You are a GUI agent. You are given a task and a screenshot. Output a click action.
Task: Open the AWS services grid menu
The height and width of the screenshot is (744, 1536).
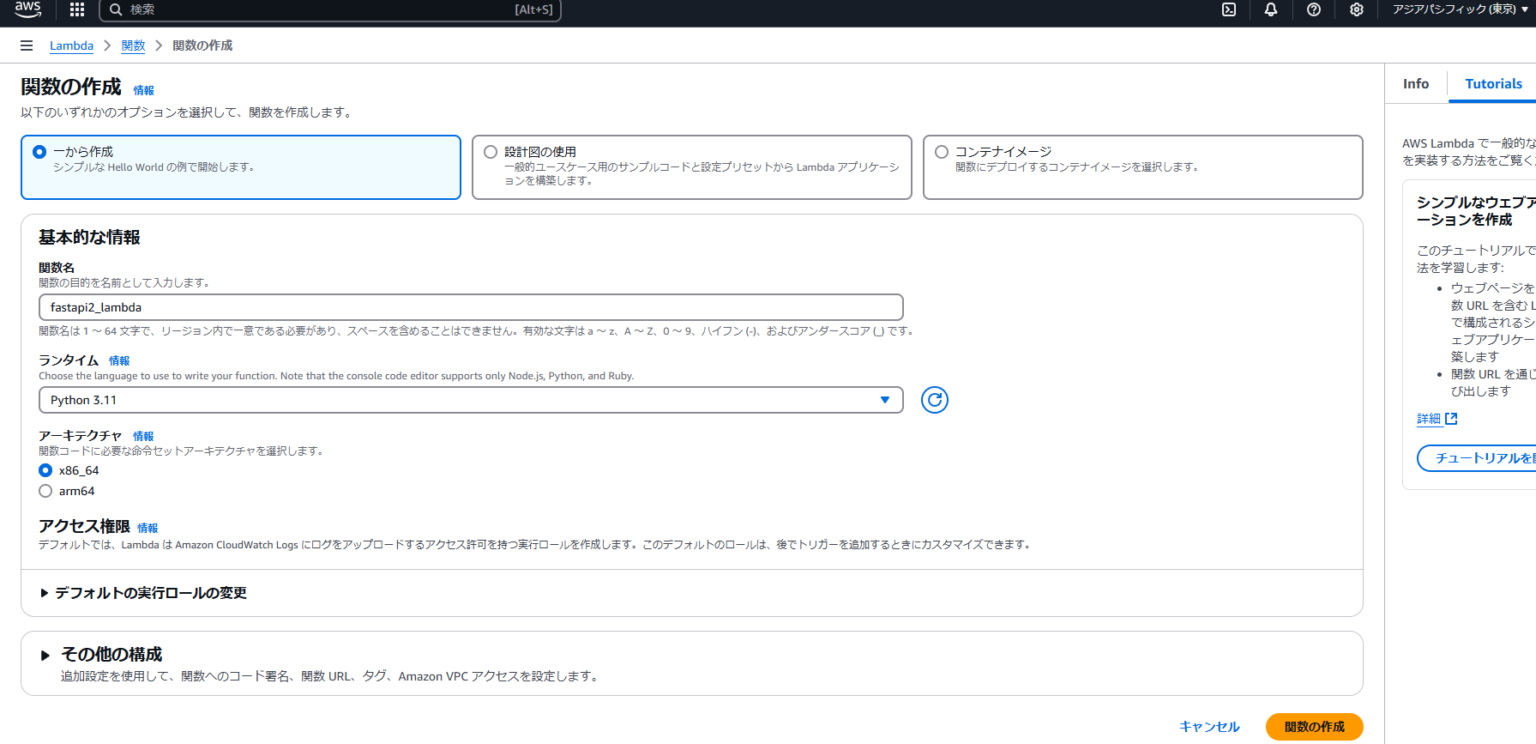click(76, 10)
